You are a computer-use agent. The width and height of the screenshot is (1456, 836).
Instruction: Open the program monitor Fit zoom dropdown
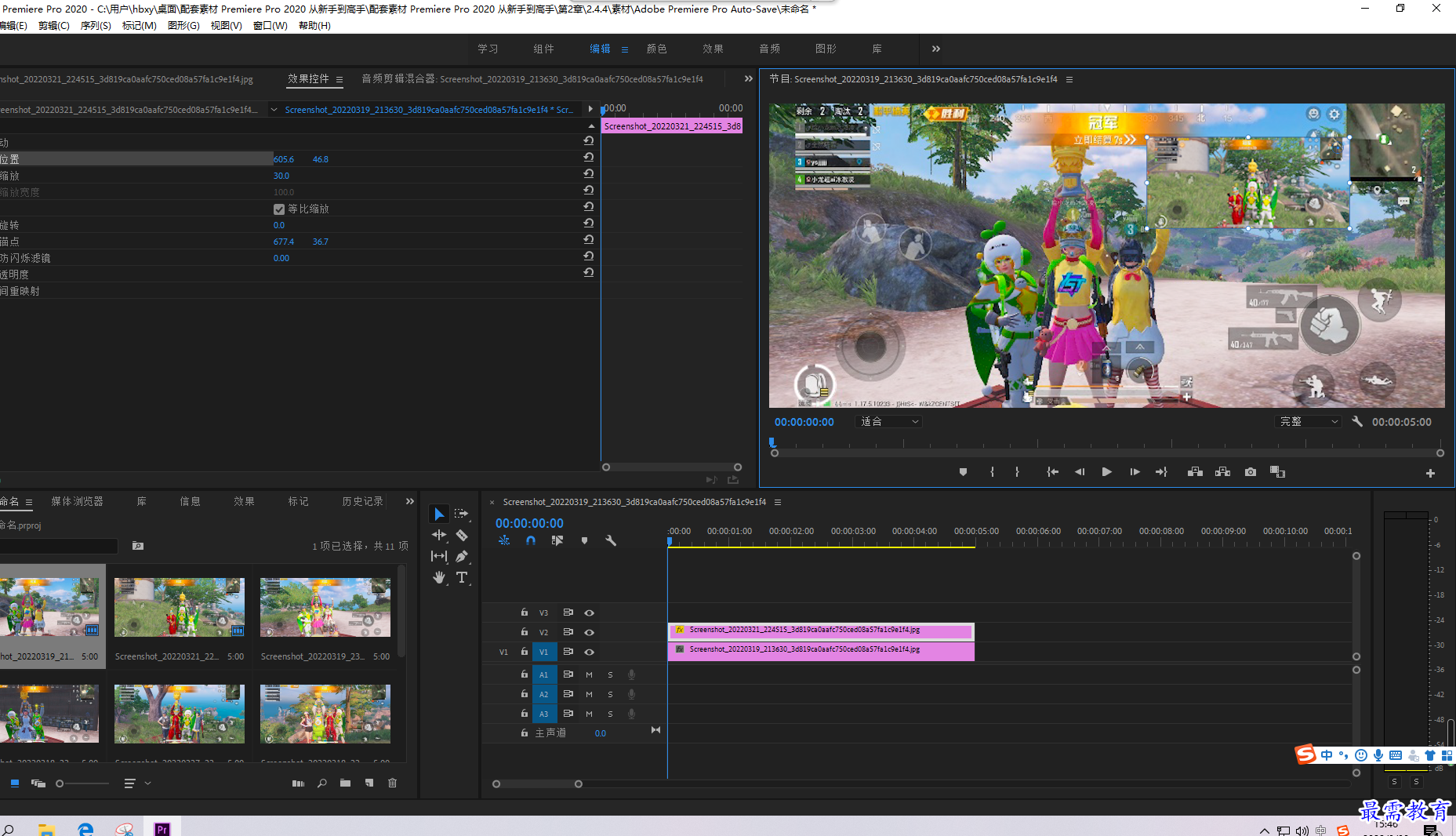(x=889, y=422)
